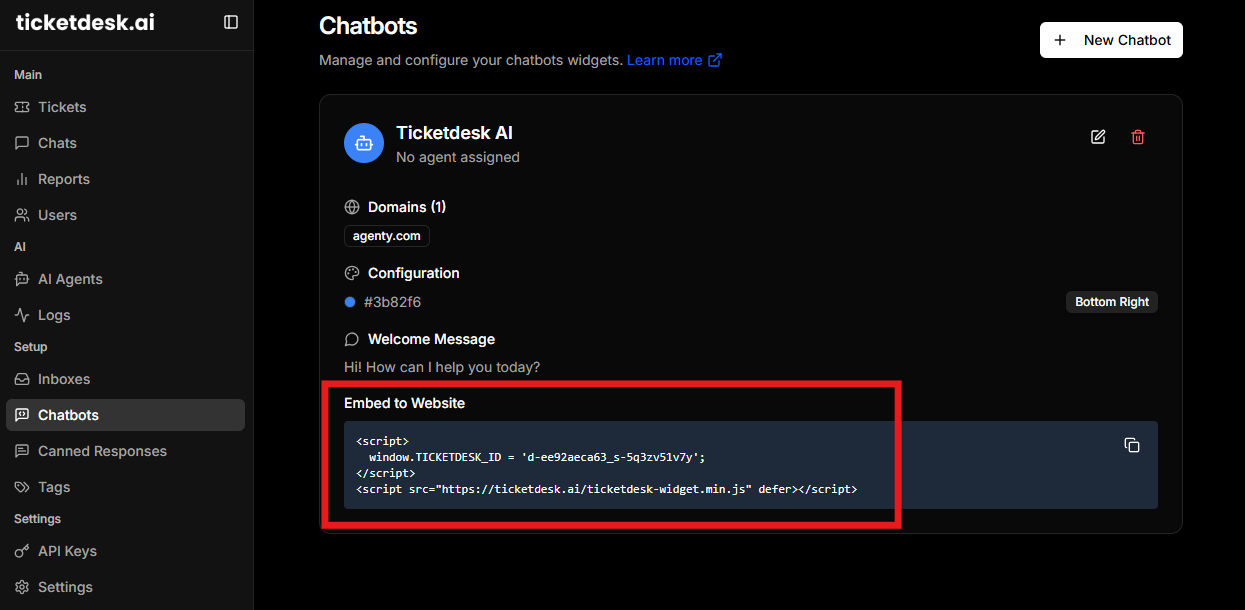The height and width of the screenshot is (610, 1245).
Task: Select Chatbots in the sidebar
Action: pos(125,415)
